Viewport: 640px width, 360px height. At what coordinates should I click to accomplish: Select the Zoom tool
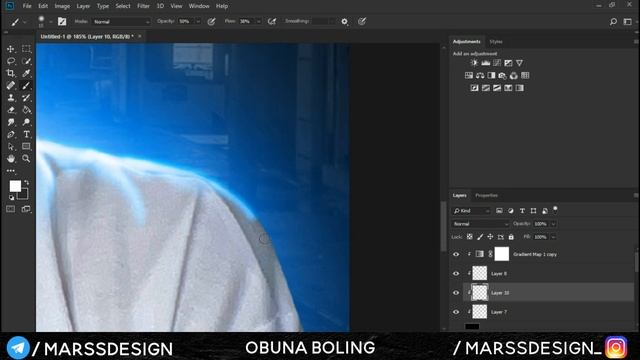26,158
